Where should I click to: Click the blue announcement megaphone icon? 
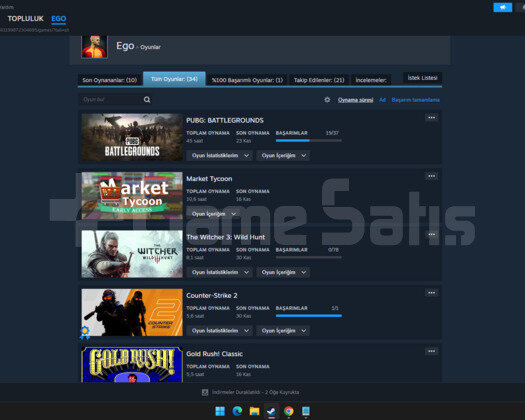click(503, 7)
